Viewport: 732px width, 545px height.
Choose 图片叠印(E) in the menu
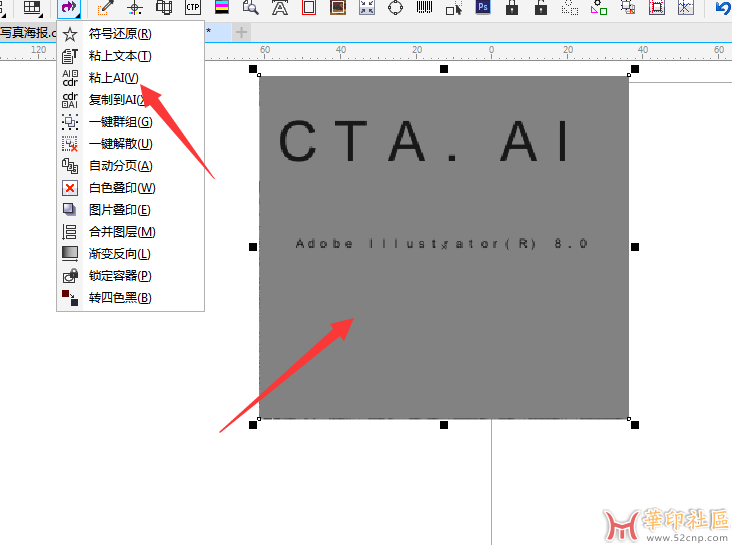tap(130, 210)
